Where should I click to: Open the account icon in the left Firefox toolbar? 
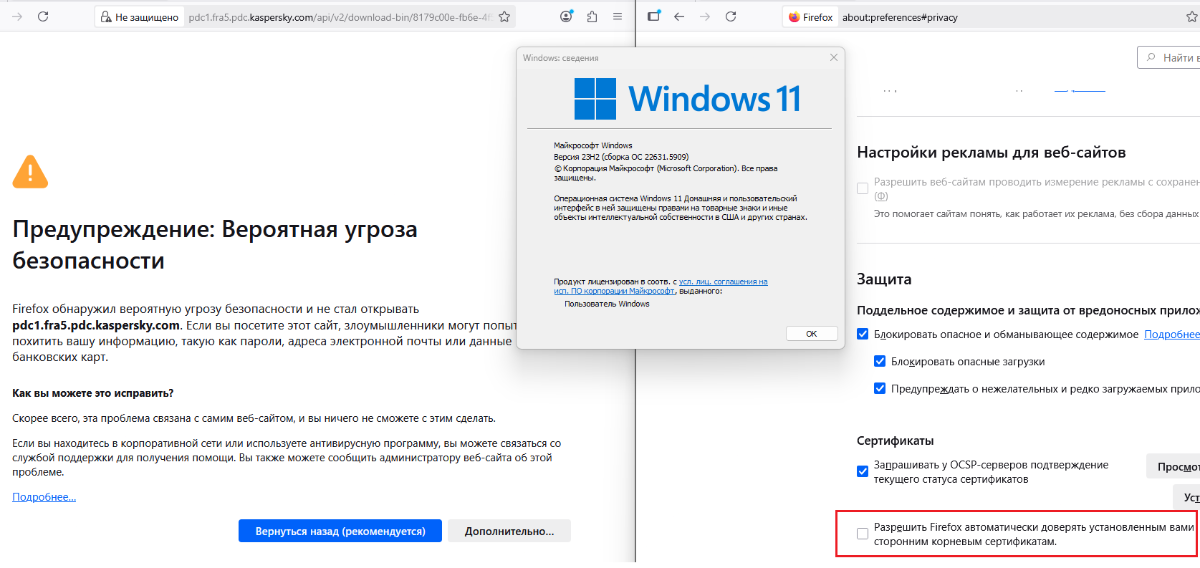pos(567,17)
